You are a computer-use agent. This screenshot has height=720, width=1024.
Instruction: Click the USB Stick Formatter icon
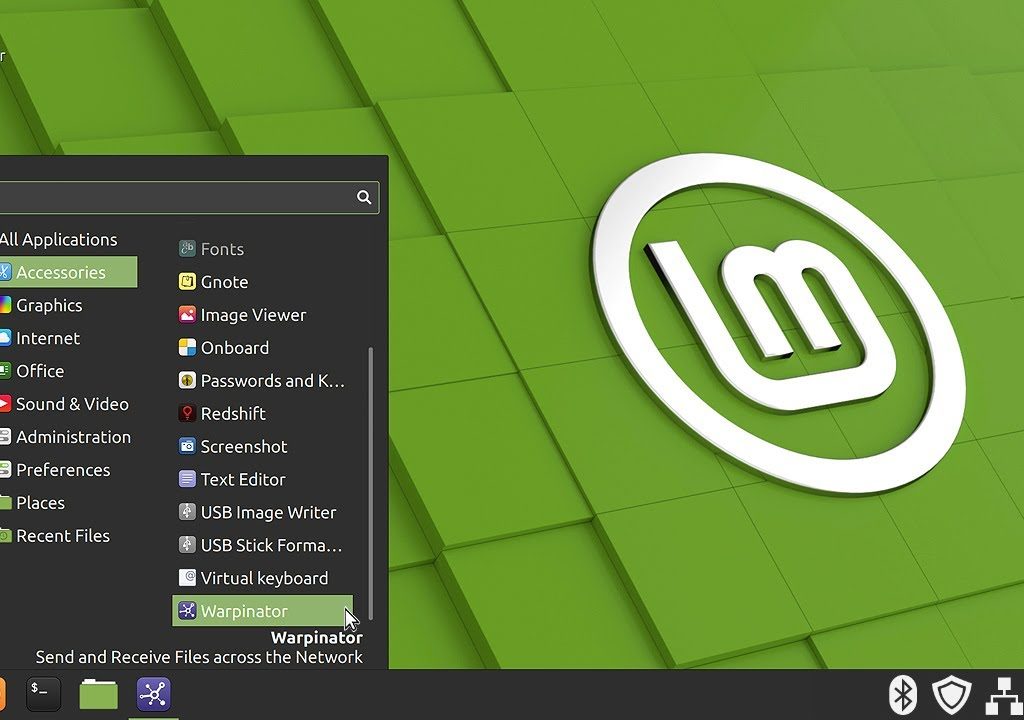click(x=187, y=545)
